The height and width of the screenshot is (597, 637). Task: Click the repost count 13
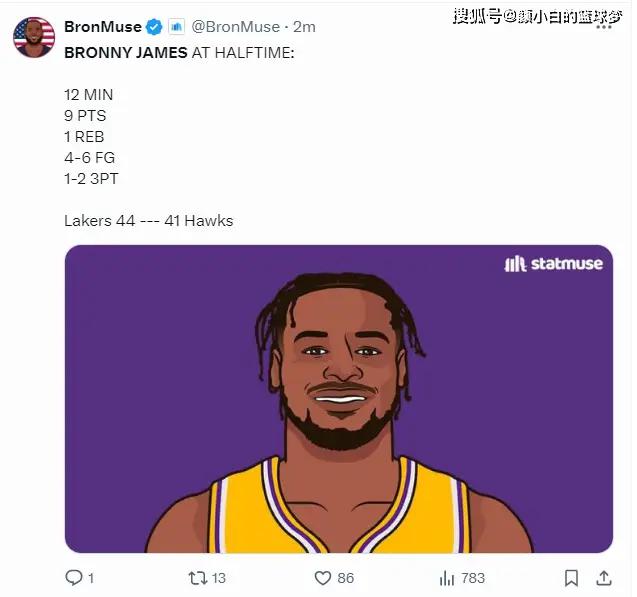click(x=219, y=578)
